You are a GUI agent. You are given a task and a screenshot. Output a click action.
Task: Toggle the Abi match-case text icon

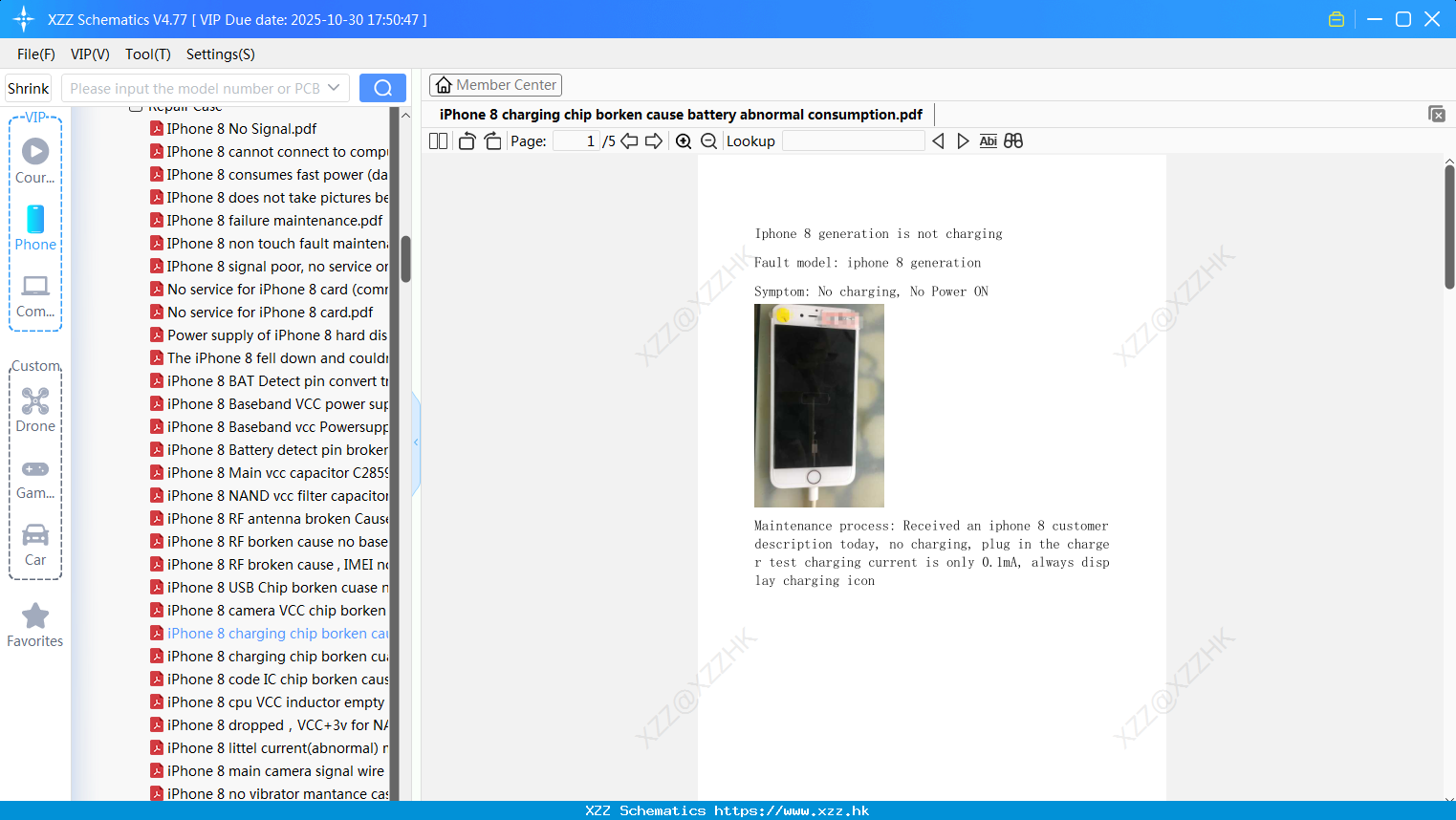[989, 141]
